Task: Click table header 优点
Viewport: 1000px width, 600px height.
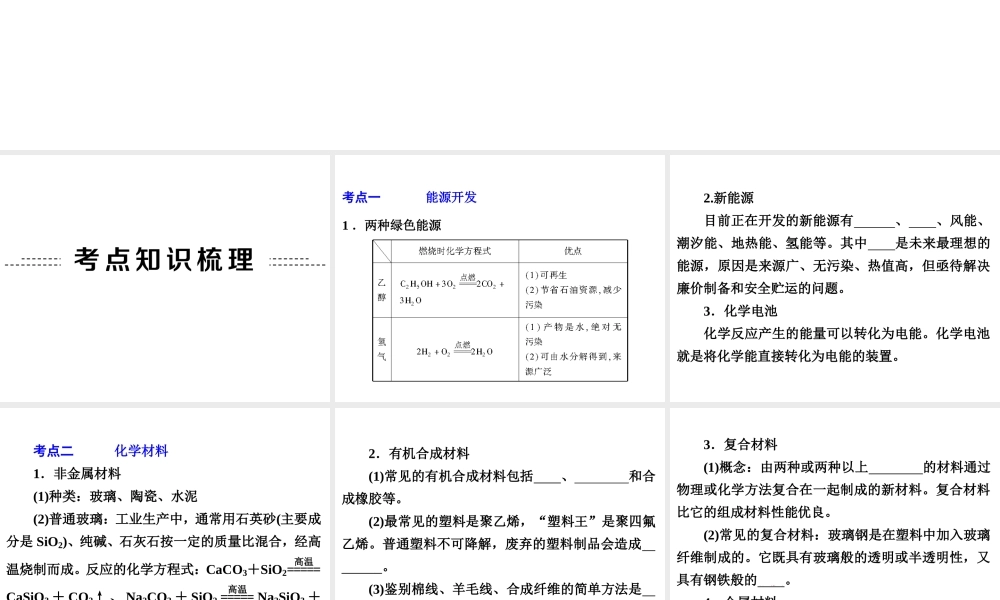Action: click(x=573, y=251)
